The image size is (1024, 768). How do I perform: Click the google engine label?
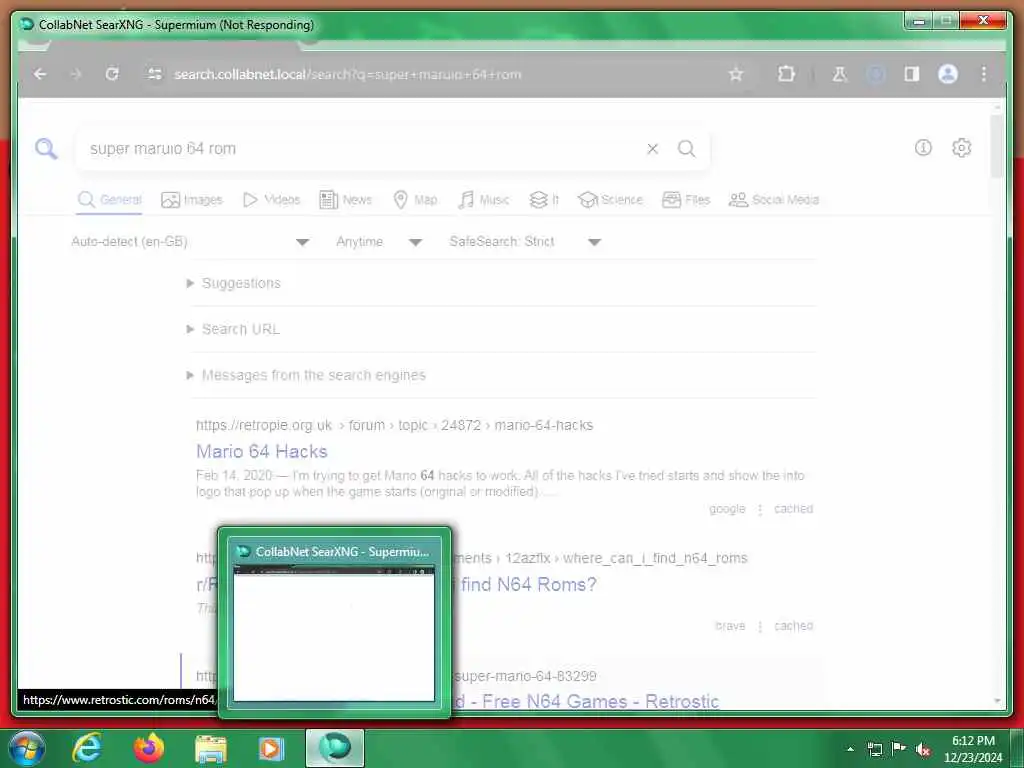tap(727, 509)
